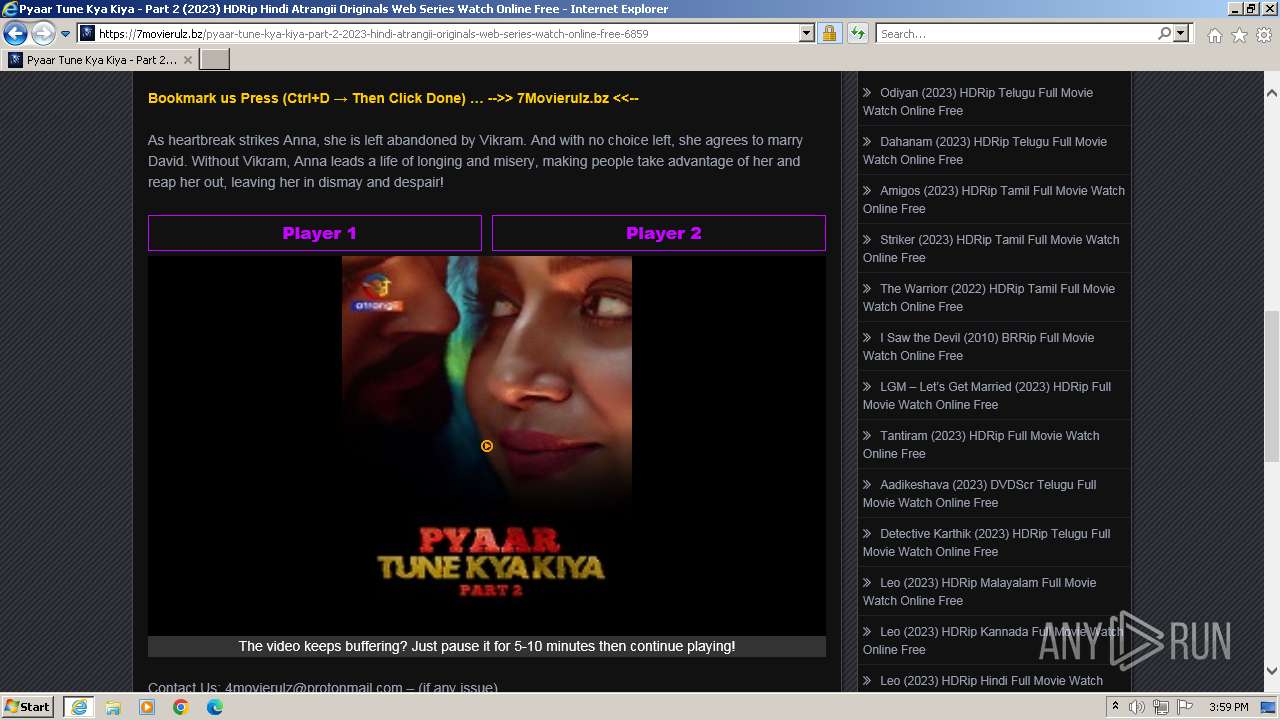The width and height of the screenshot is (1280, 720).
Task: Refresh the page with the reload icon
Action: [x=857, y=33]
